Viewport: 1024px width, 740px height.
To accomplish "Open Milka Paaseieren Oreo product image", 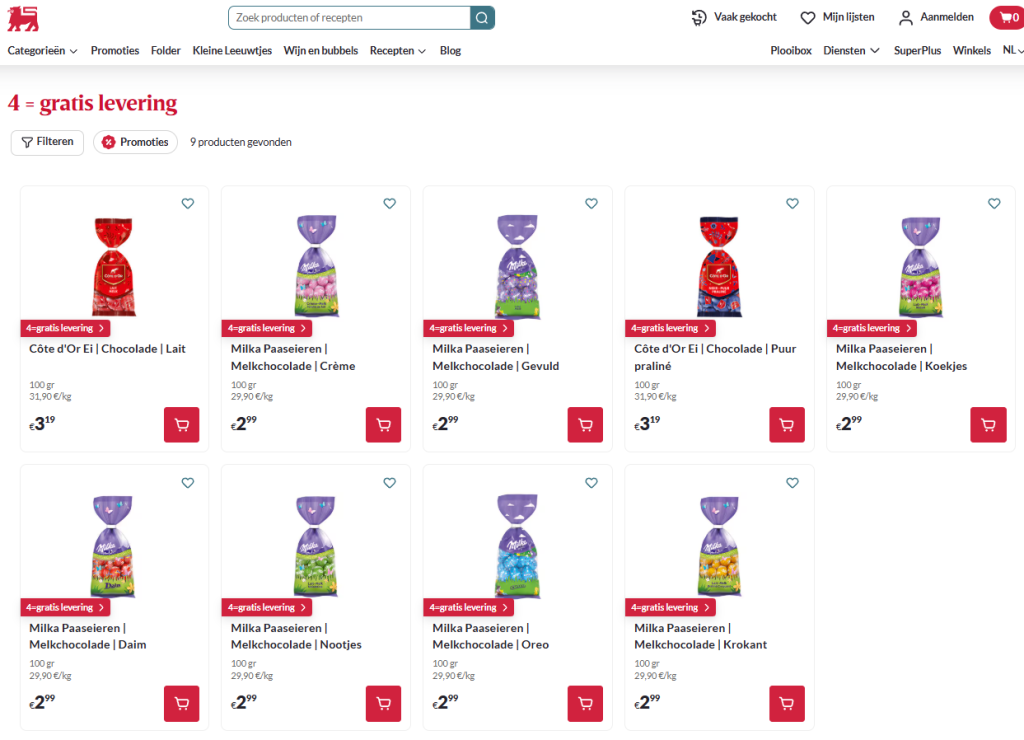I will point(518,545).
